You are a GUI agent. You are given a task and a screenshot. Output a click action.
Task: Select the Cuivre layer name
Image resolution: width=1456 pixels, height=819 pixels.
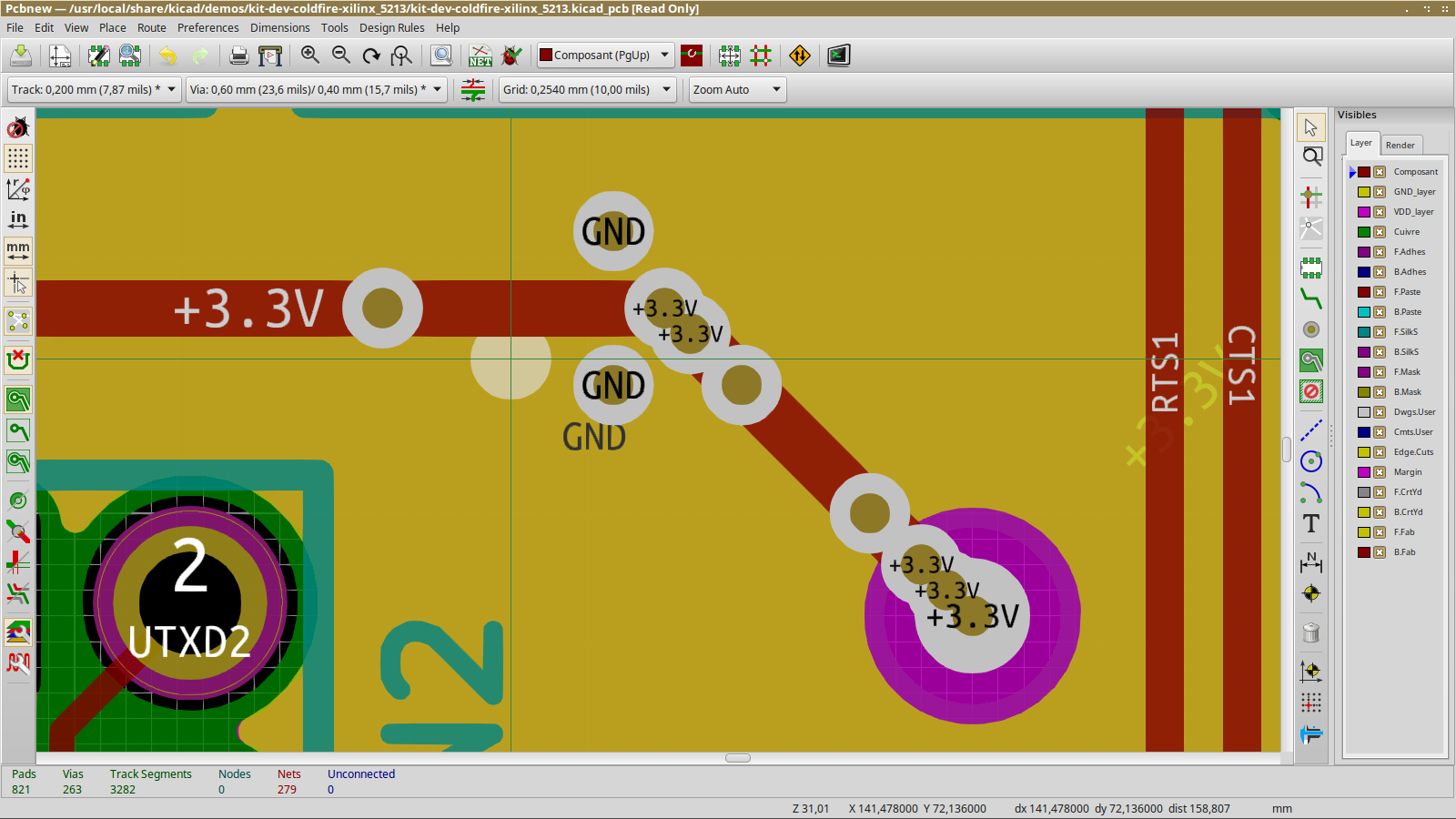pyautogui.click(x=1406, y=232)
